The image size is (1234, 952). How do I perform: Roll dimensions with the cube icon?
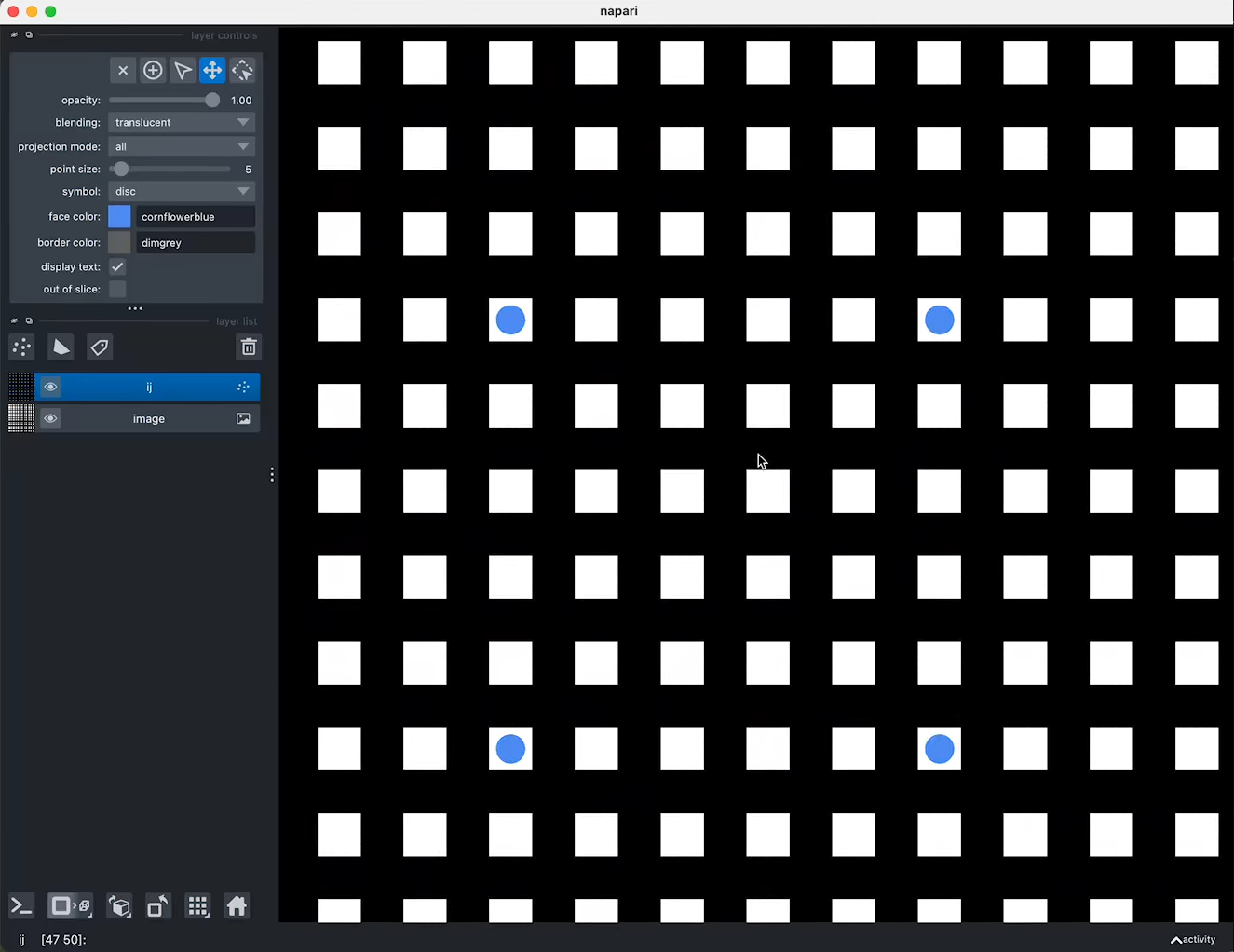coord(119,905)
